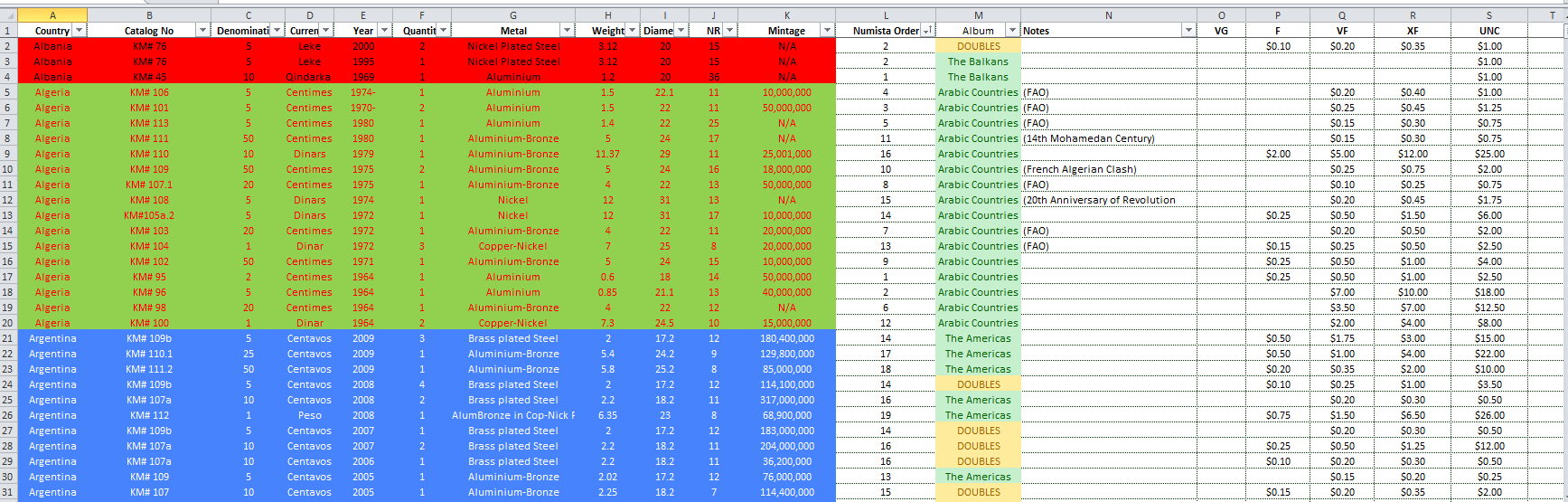Open the Quantity column filter dropdown
The image size is (1568, 502).
443,31
